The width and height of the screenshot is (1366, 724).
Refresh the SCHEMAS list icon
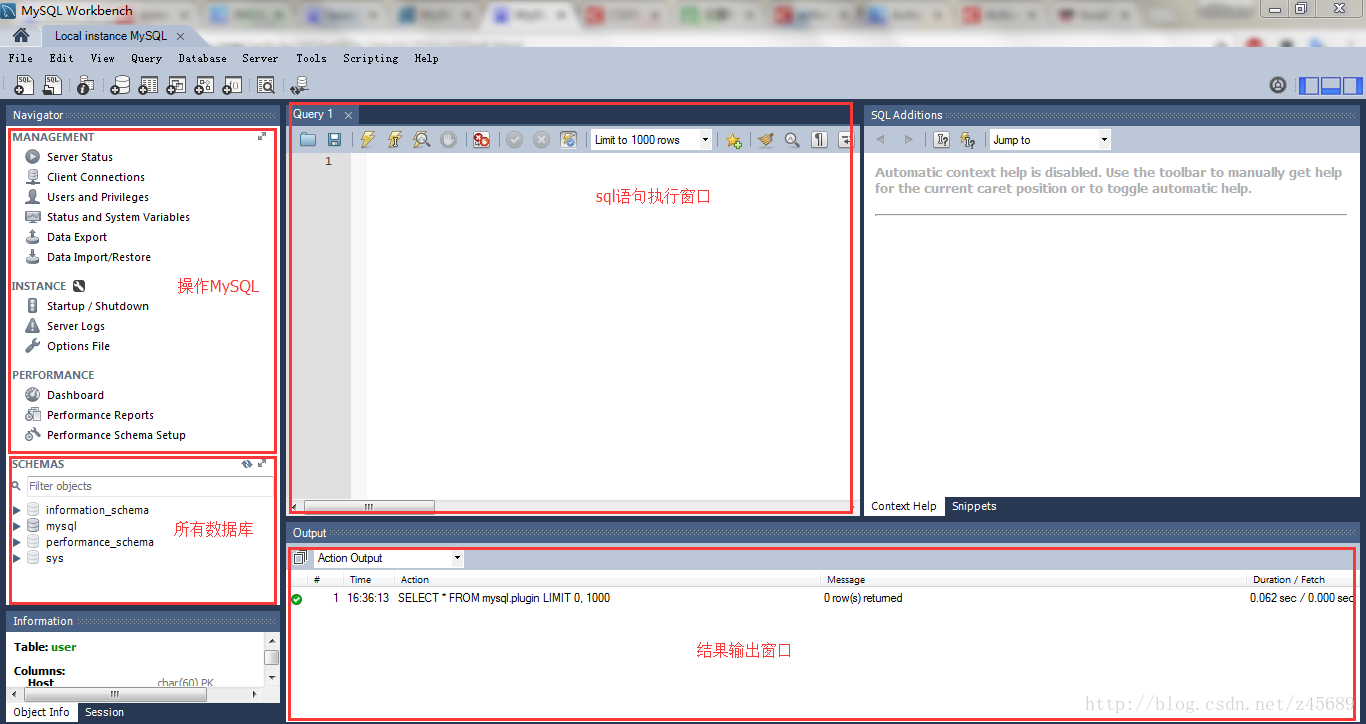tap(247, 464)
